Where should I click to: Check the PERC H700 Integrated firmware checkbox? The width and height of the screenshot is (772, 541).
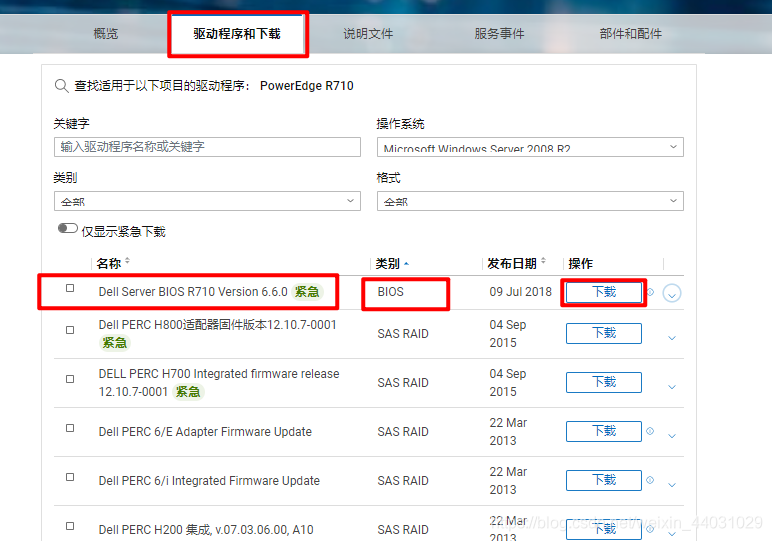click(70, 379)
